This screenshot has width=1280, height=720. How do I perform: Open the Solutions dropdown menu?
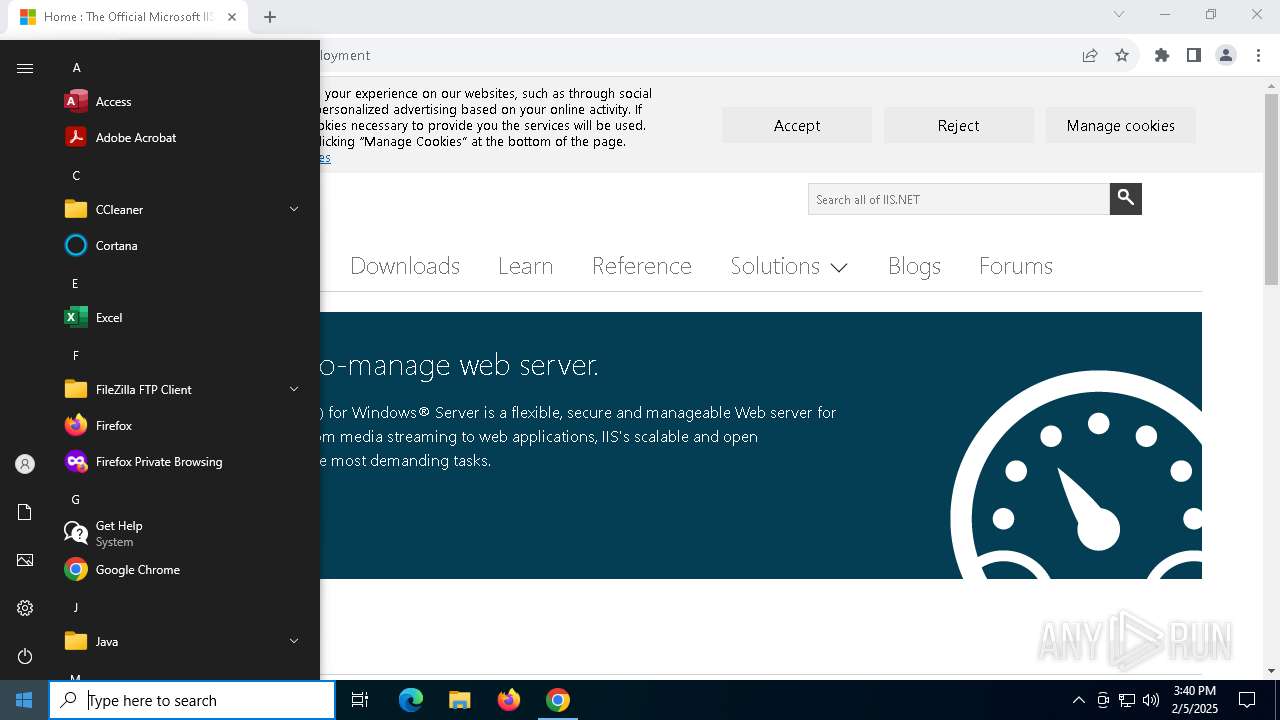[789, 266]
